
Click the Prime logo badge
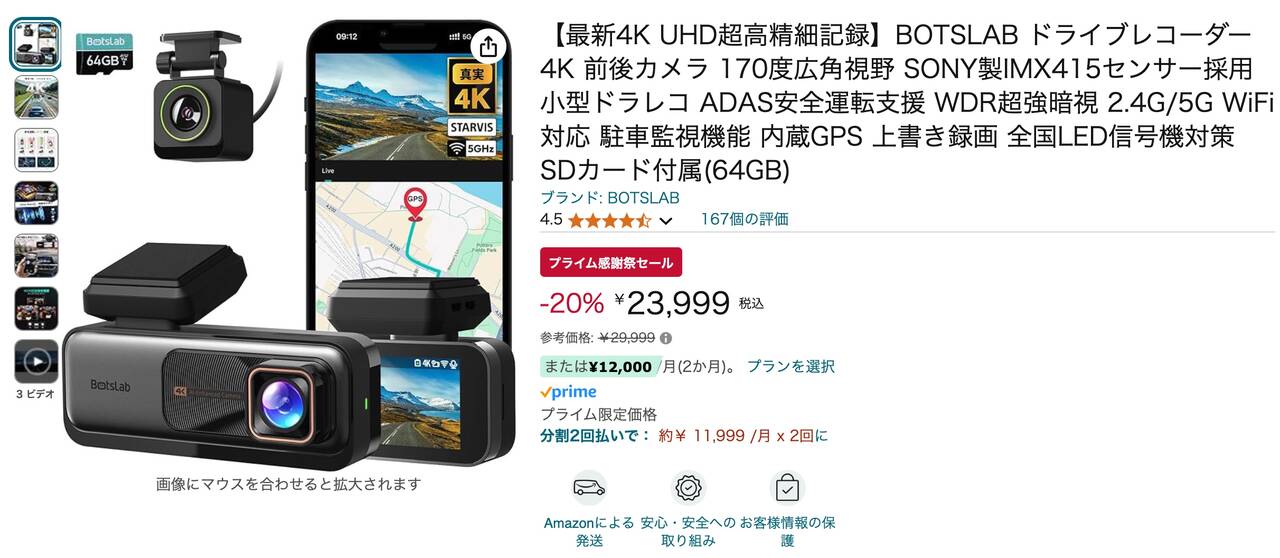click(x=568, y=392)
